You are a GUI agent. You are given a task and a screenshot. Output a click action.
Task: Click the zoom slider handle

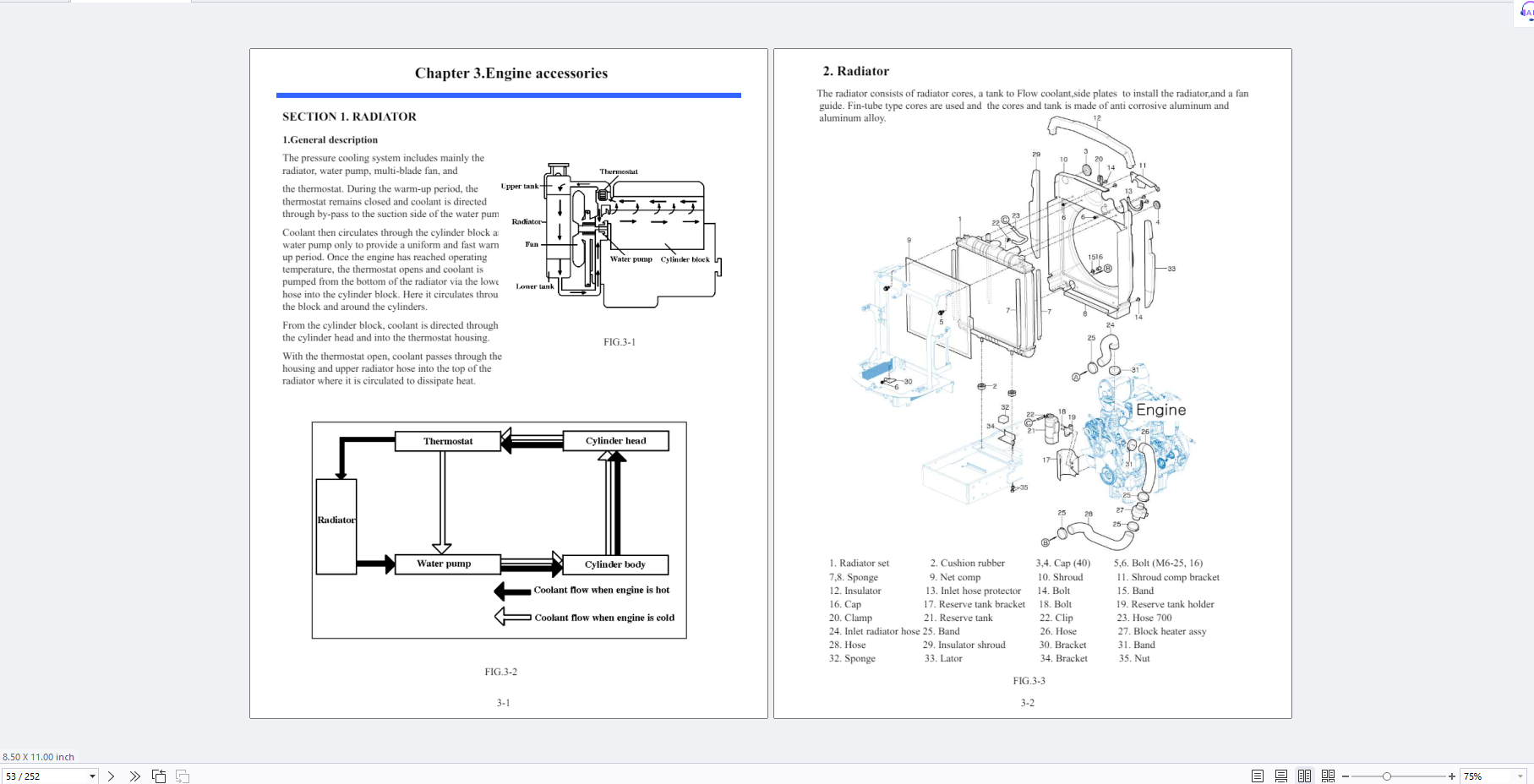click(1387, 776)
